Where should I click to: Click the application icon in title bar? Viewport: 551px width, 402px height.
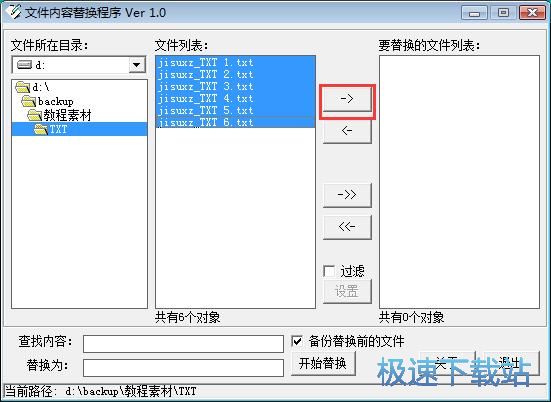click(13, 12)
